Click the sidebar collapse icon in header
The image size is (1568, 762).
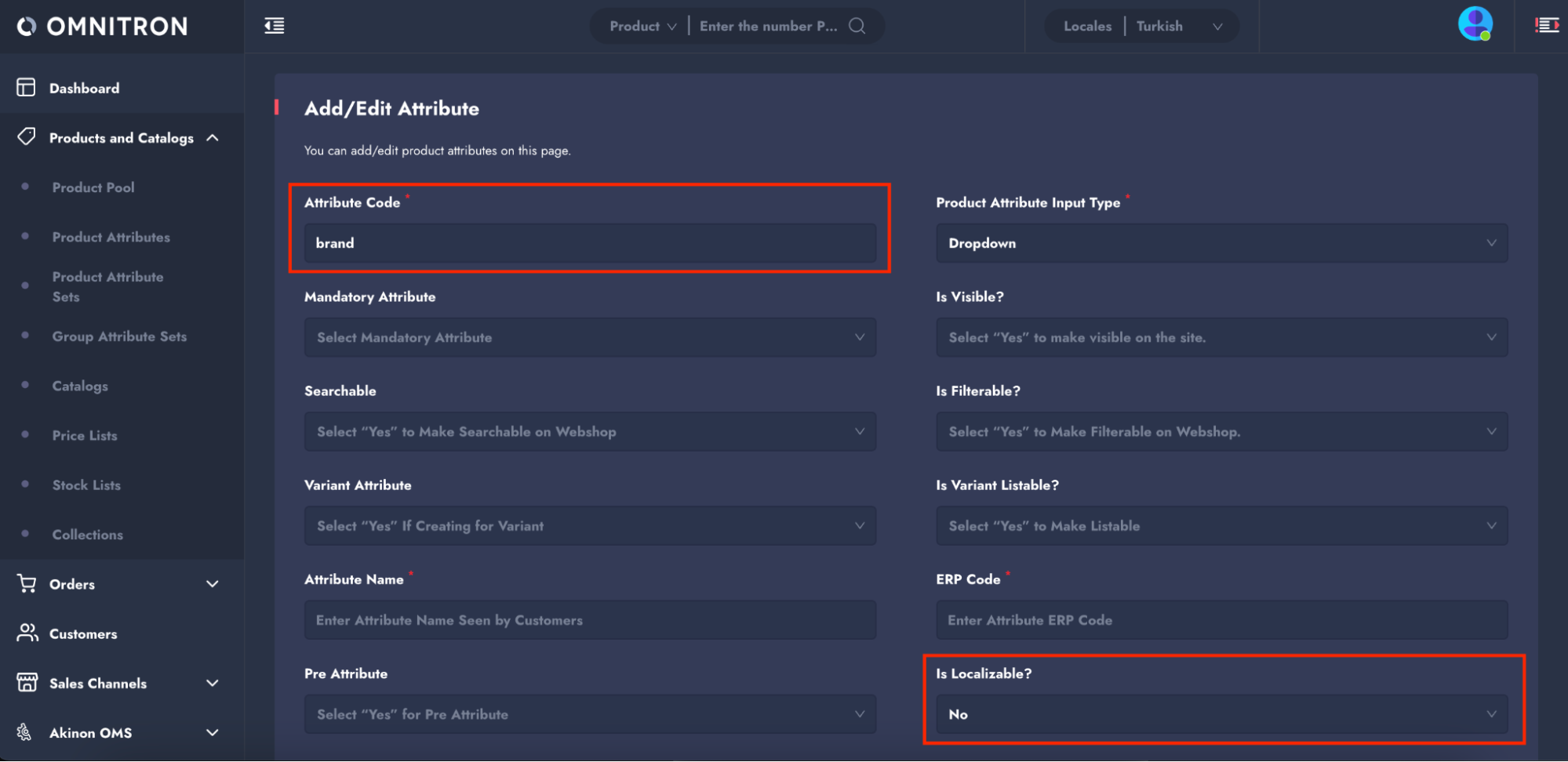click(x=274, y=26)
